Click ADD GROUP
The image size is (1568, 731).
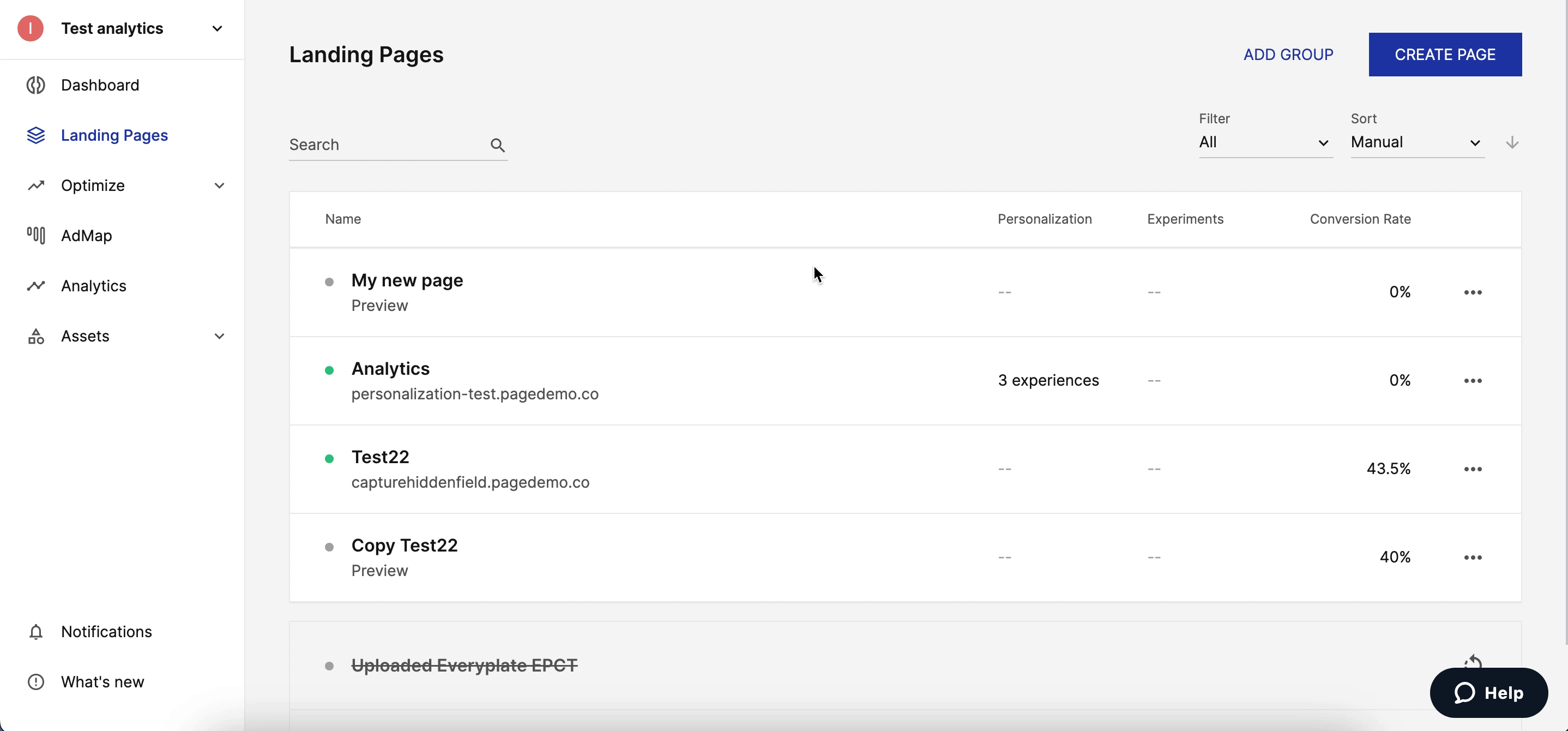click(x=1289, y=54)
